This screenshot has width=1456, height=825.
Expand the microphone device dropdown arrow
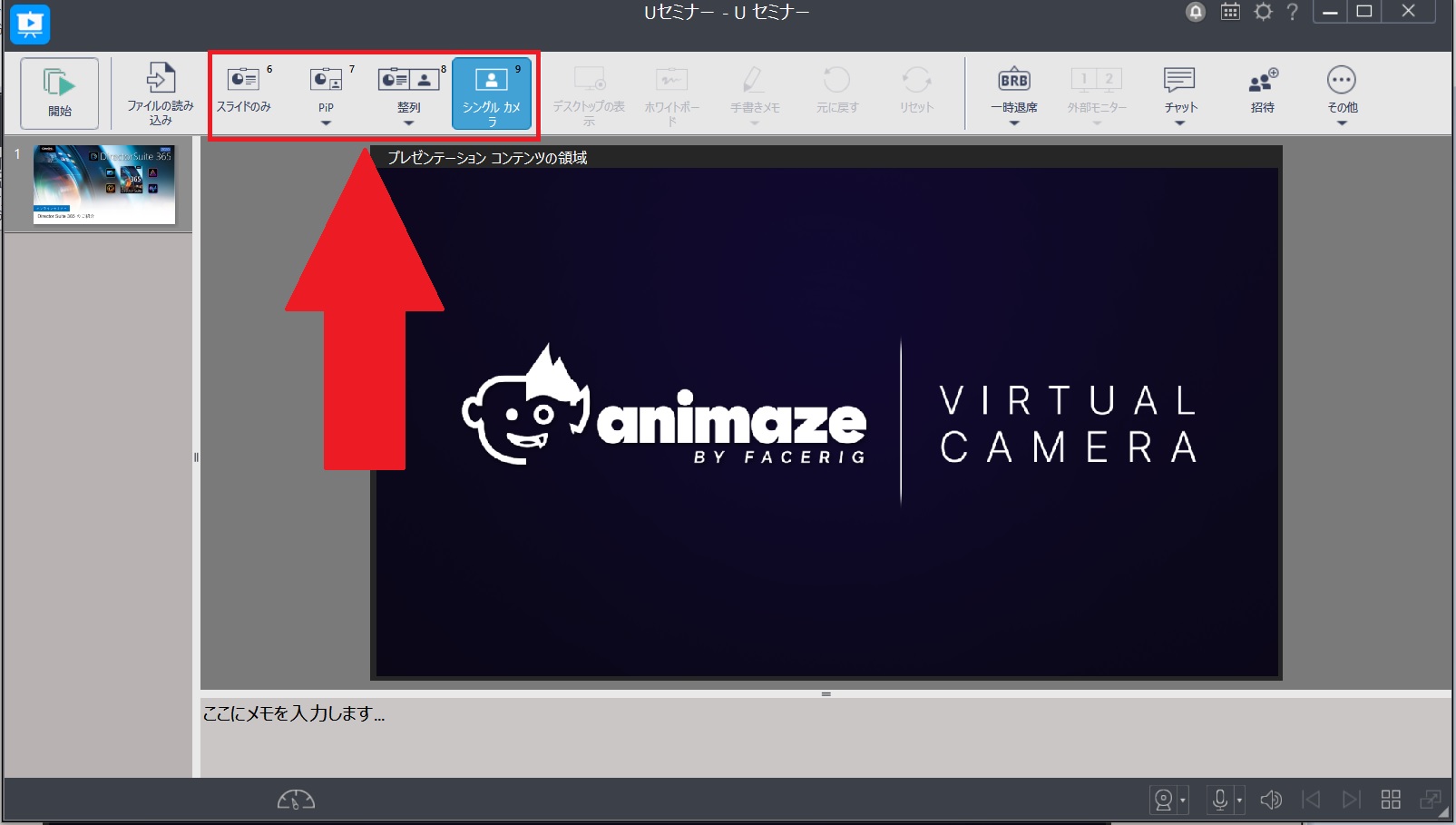pyautogui.click(x=1239, y=800)
